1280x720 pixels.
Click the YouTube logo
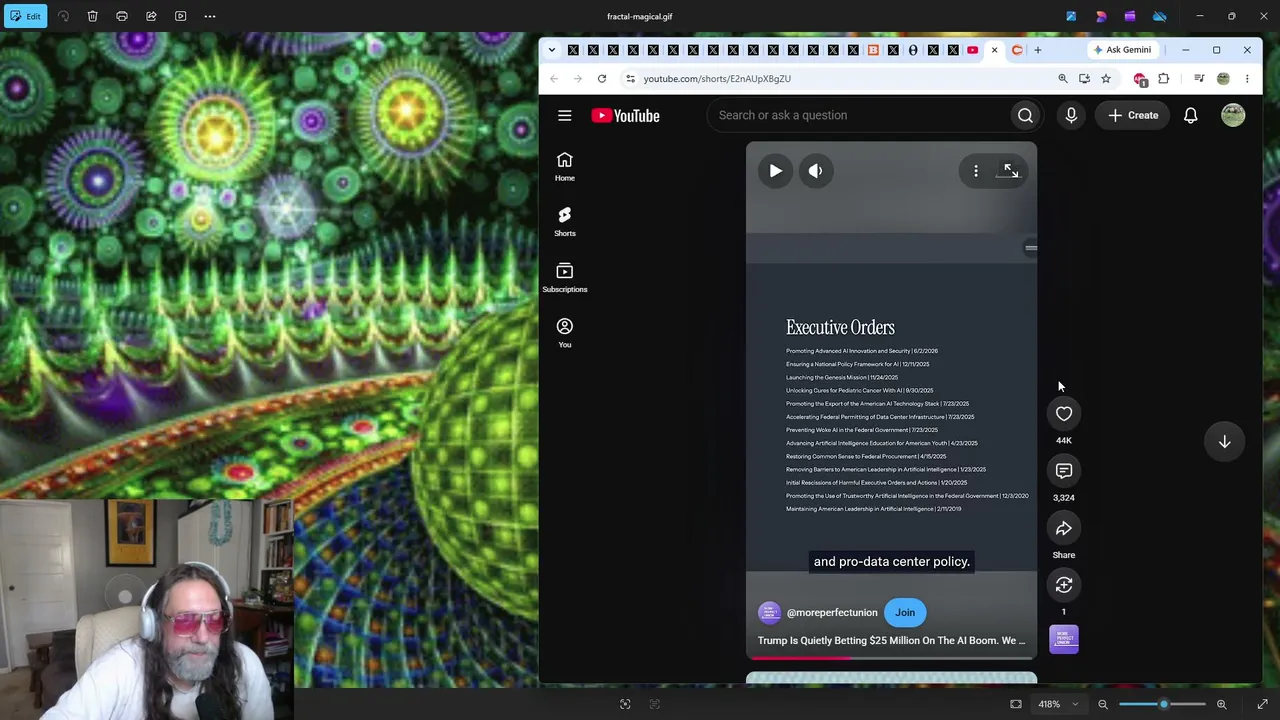click(625, 116)
